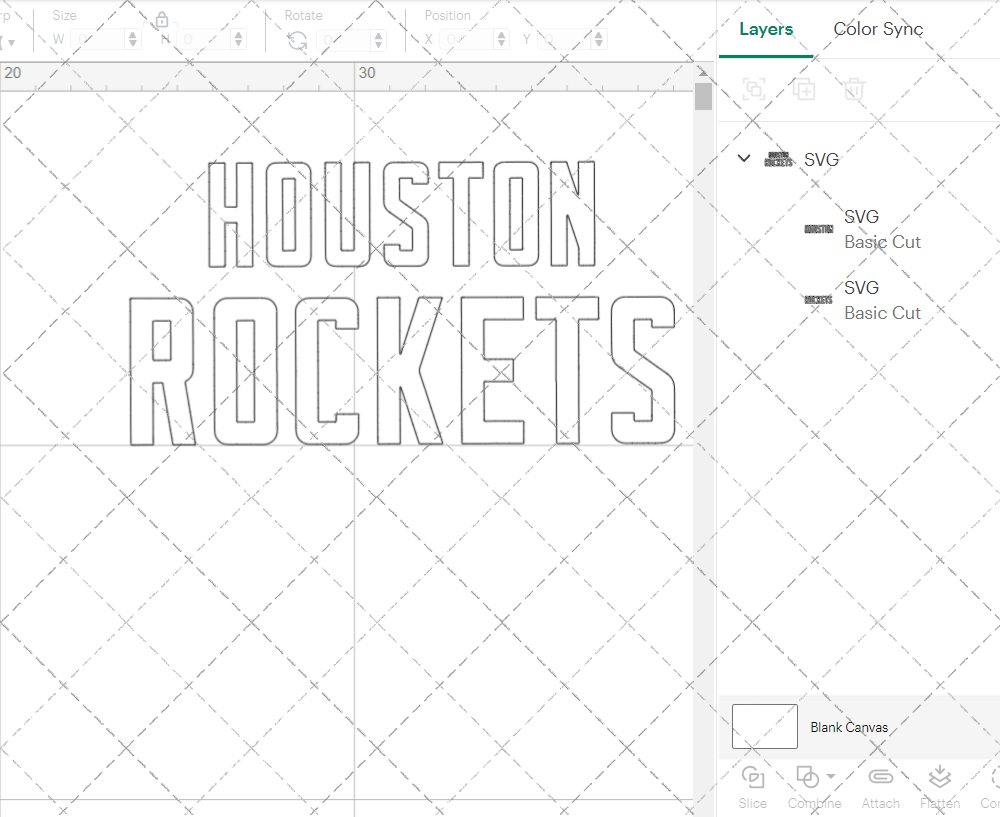Click the Size width input field
The height and width of the screenshot is (817, 1000).
[x=98, y=40]
